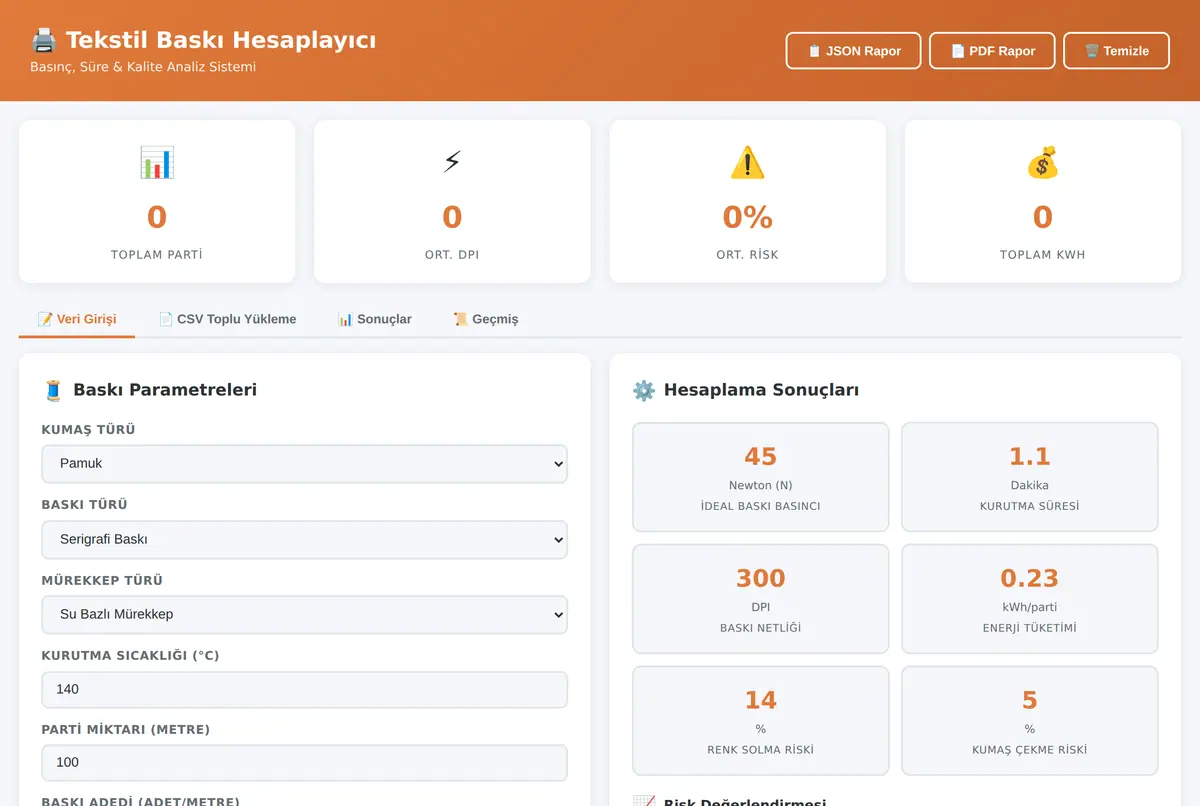Click the lightning bolt icon above Ort. DPI
The height and width of the screenshot is (806, 1200).
click(452, 162)
